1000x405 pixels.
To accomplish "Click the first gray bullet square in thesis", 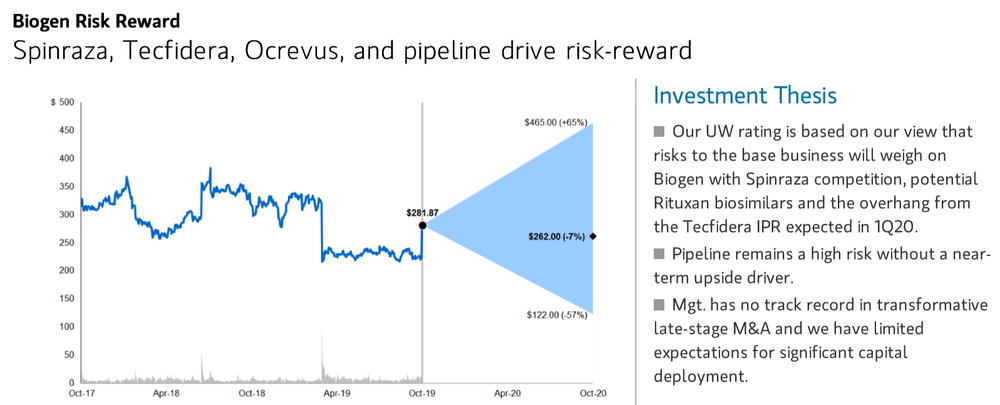I will [x=659, y=132].
